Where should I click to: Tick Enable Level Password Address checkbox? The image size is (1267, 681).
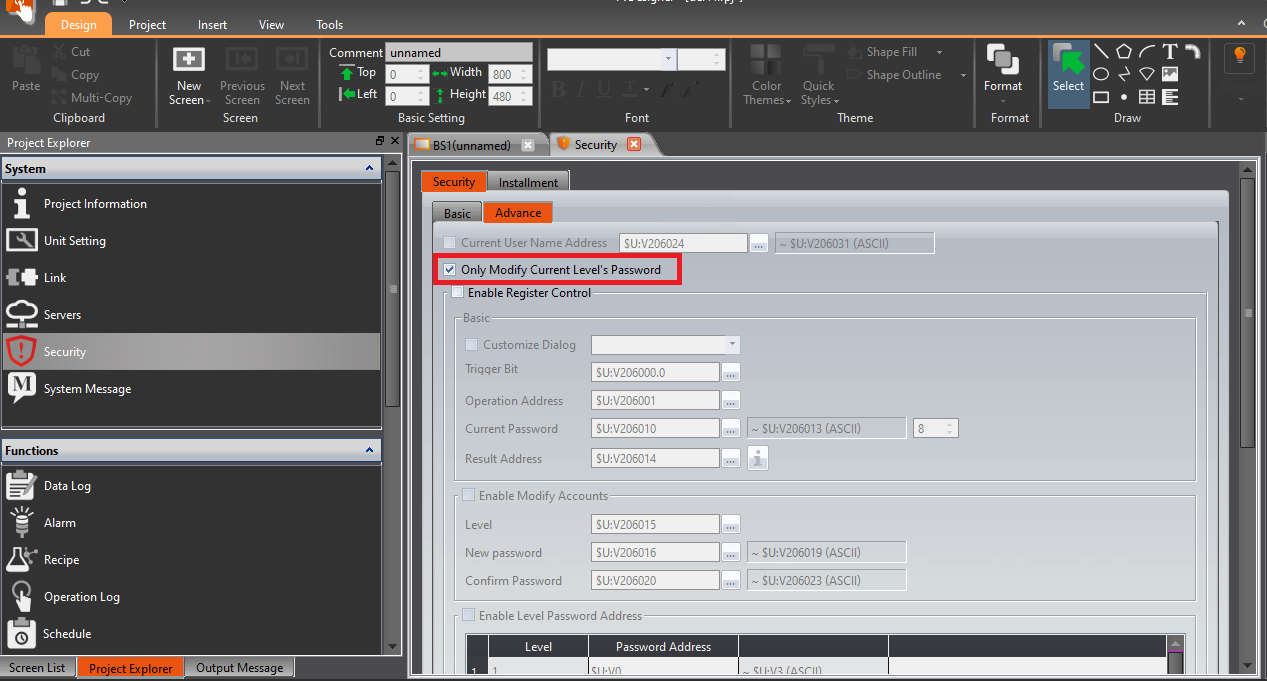tap(469, 616)
